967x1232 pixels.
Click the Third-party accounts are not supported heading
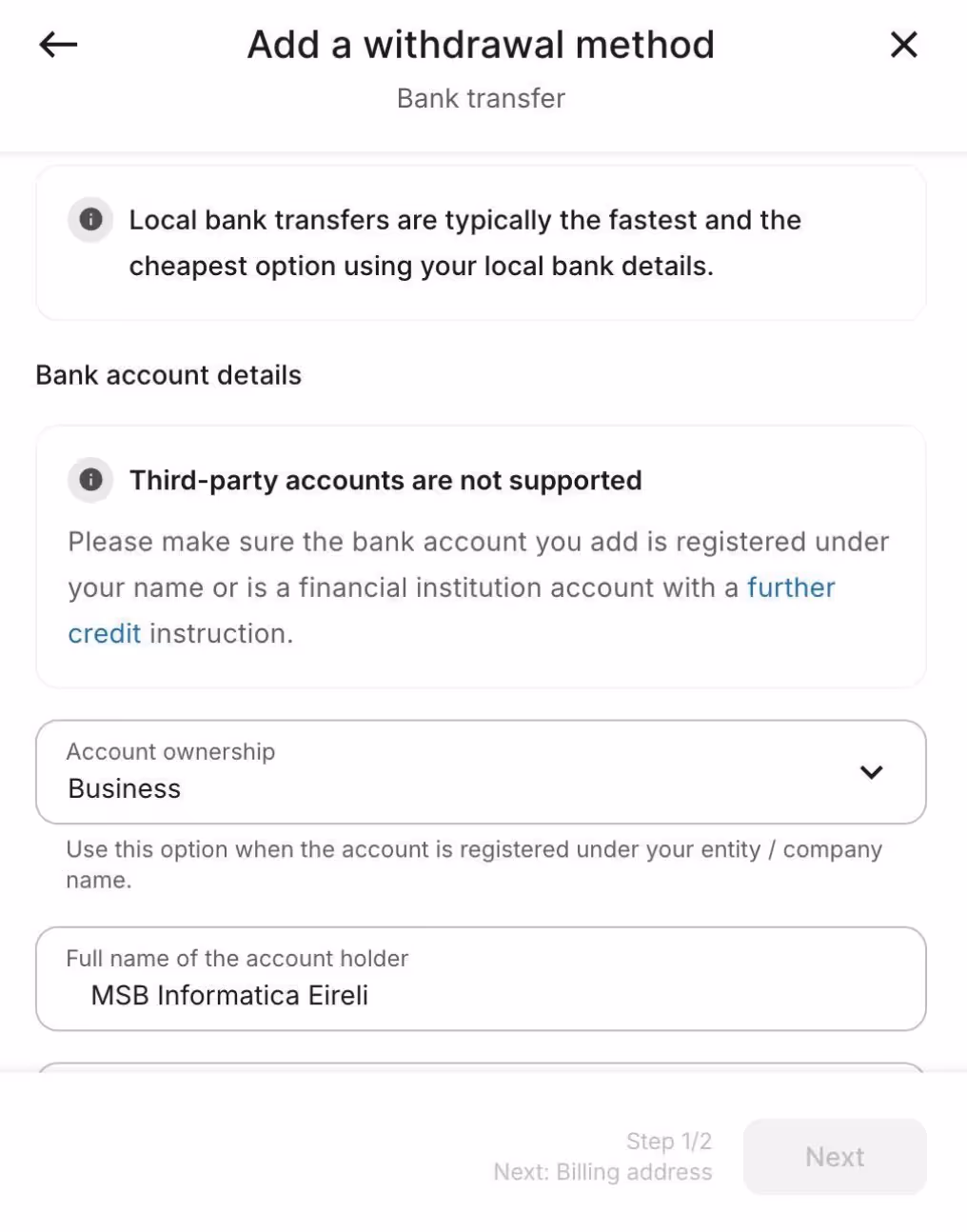click(x=385, y=480)
